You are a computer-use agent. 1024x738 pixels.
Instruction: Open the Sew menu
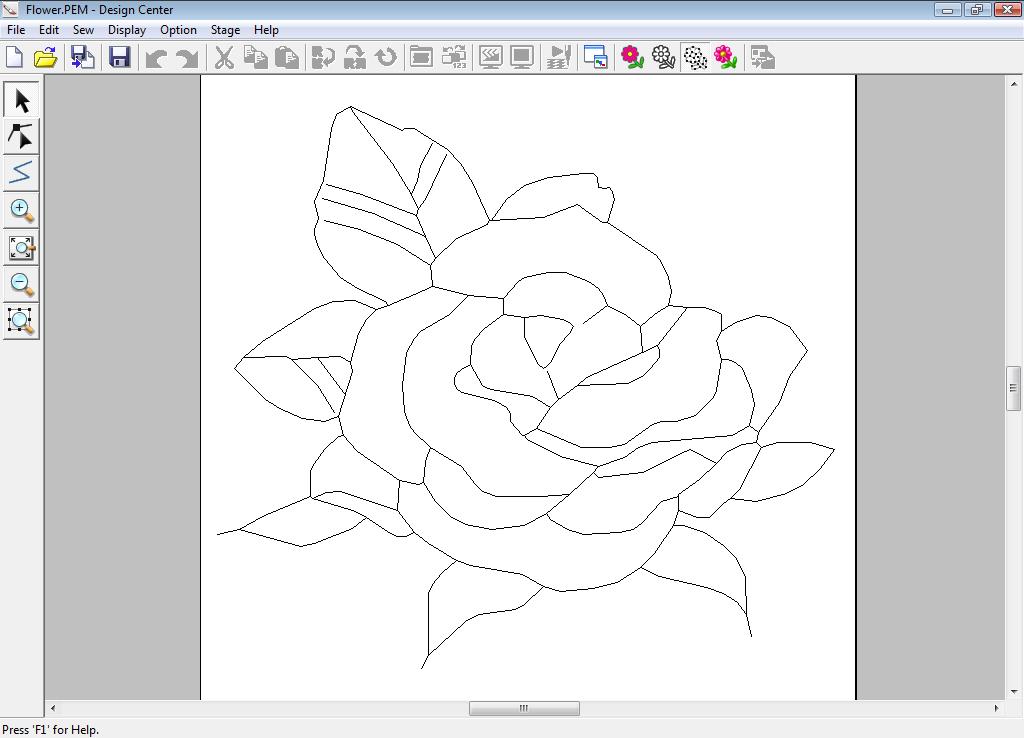[x=83, y=30]
